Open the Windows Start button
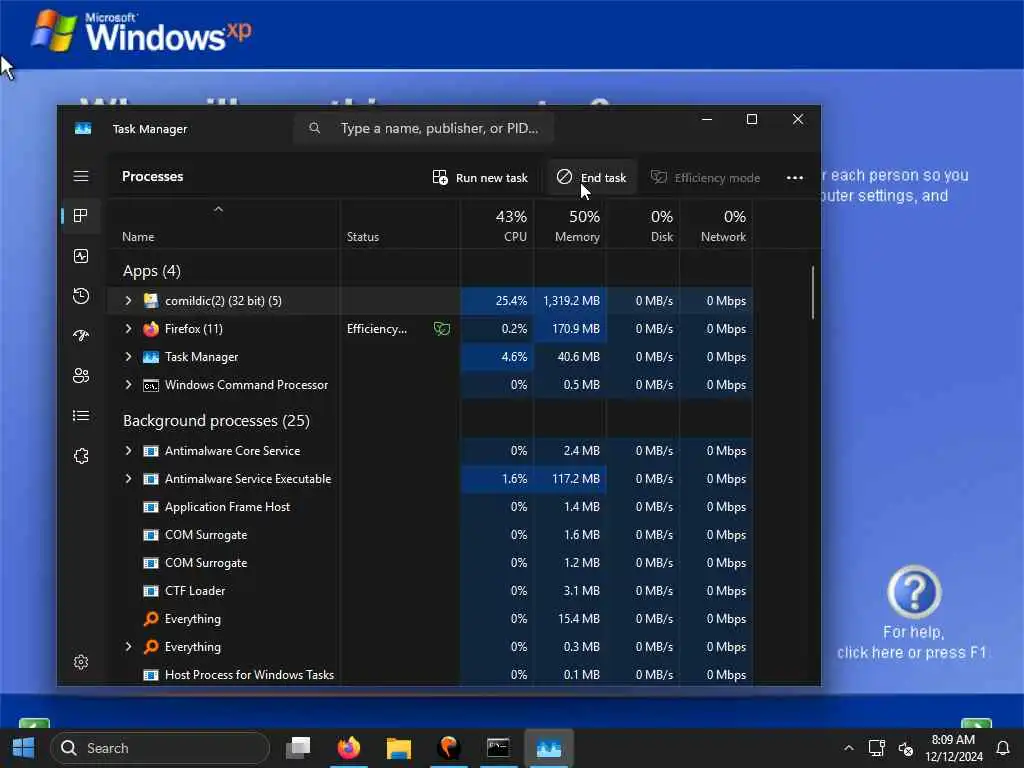1024x768 pixels. (24, 748)
